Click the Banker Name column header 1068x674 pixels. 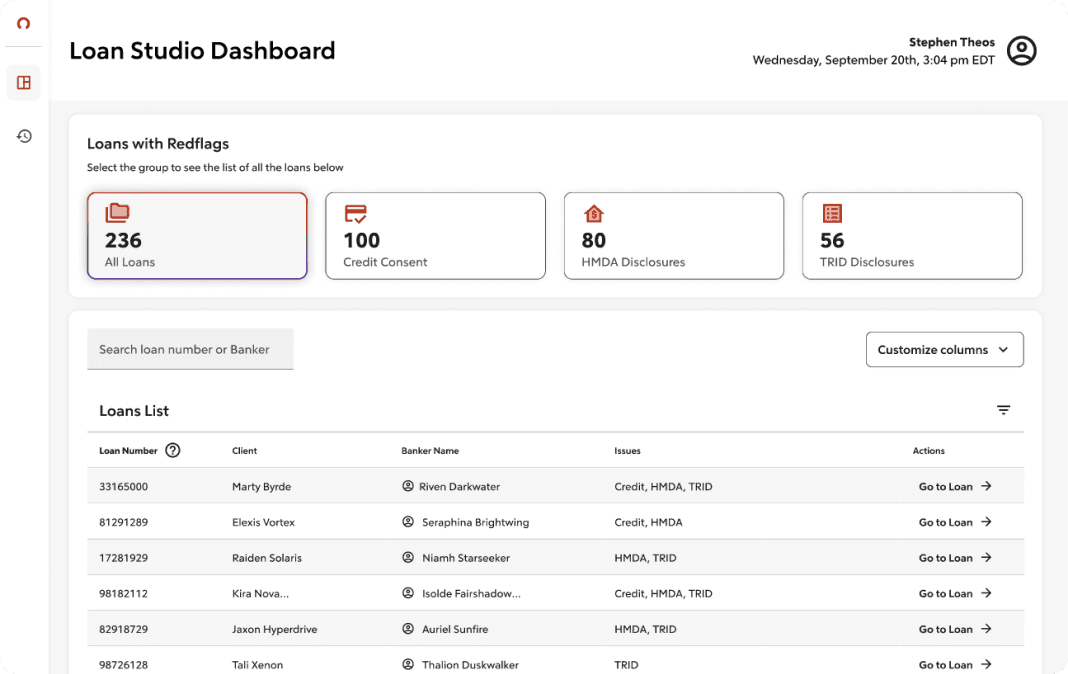[430, 451]
